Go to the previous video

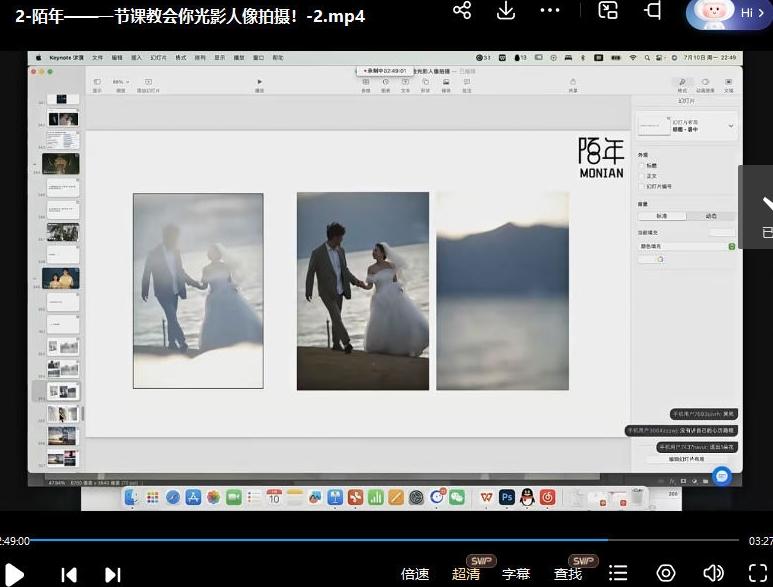coord(69,574)
